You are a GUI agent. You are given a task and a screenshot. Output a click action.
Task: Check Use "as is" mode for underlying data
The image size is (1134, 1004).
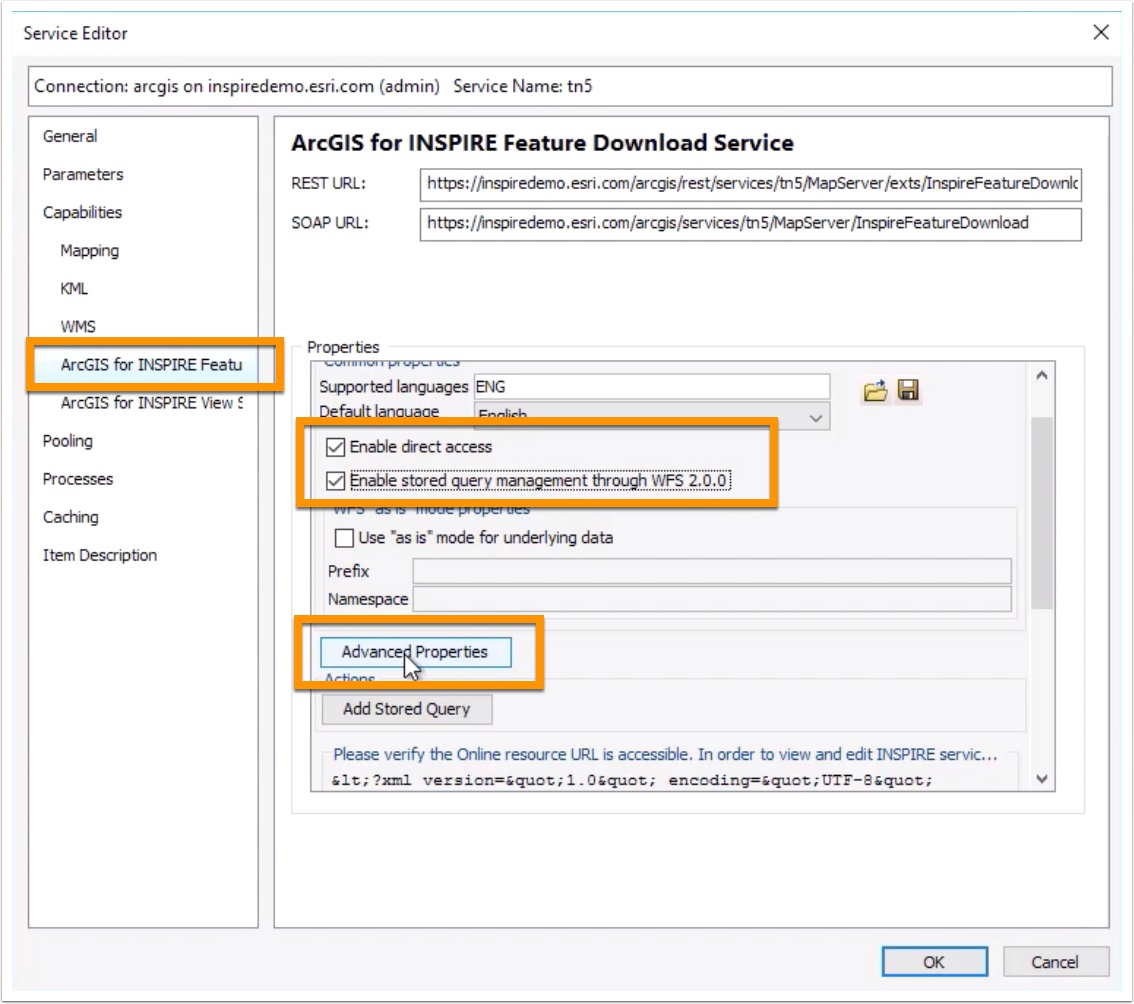[x=344, y=538]
